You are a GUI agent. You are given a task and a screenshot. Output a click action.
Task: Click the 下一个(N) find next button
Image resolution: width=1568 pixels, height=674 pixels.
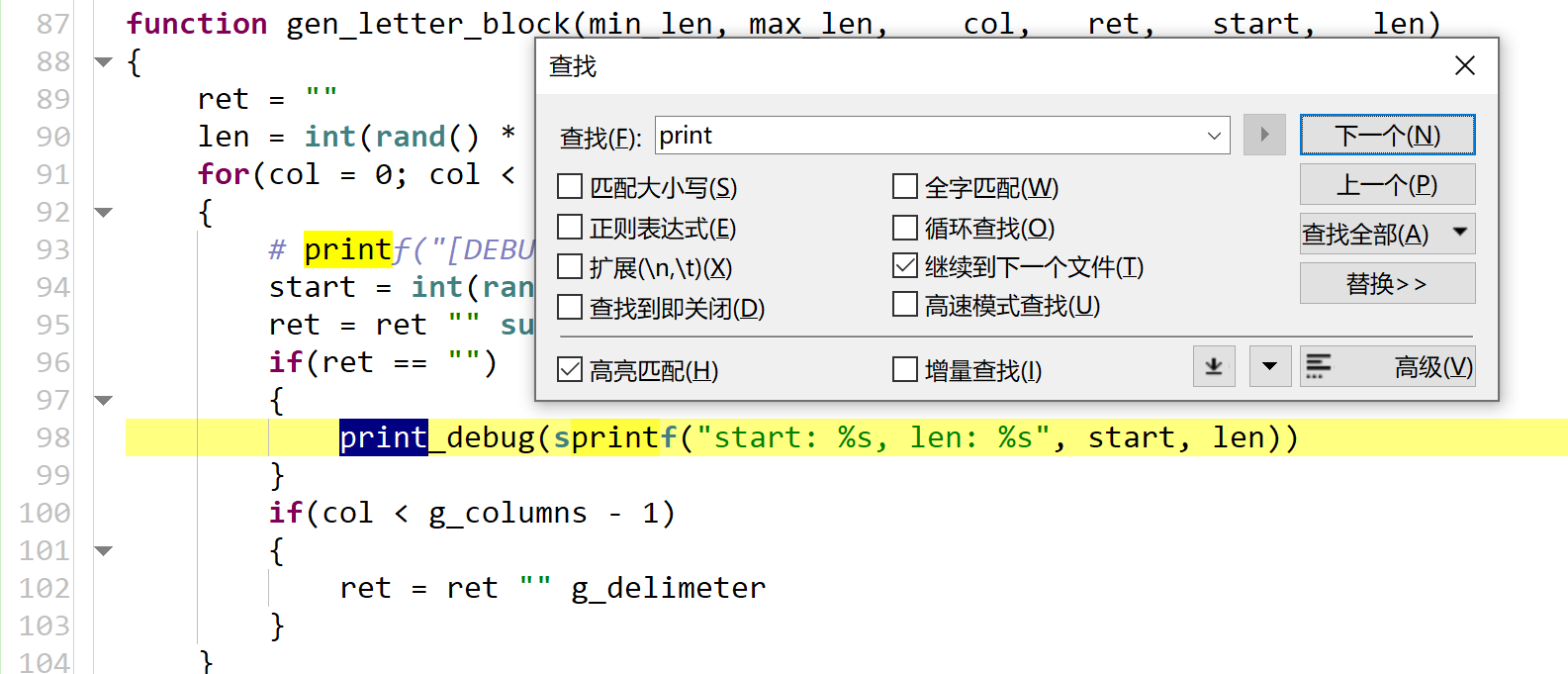coord(1387,135)
